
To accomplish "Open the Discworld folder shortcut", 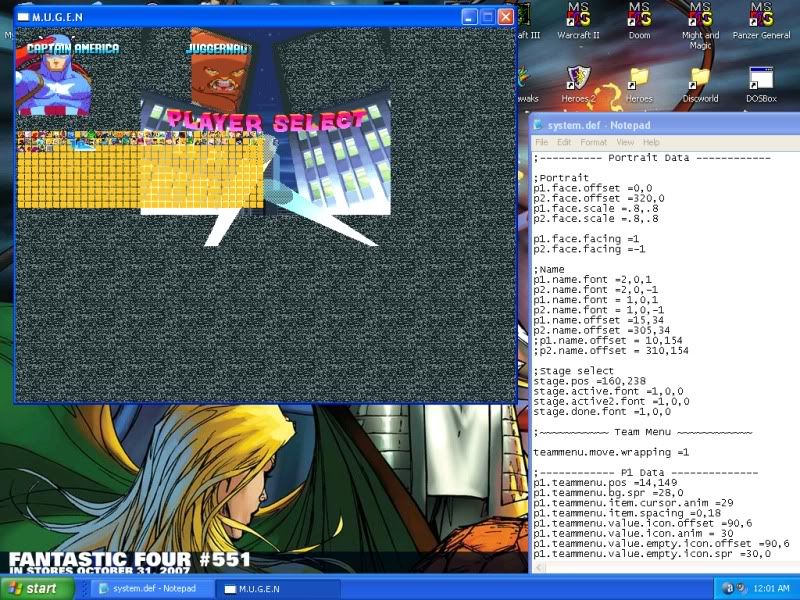I will [700, 80].
